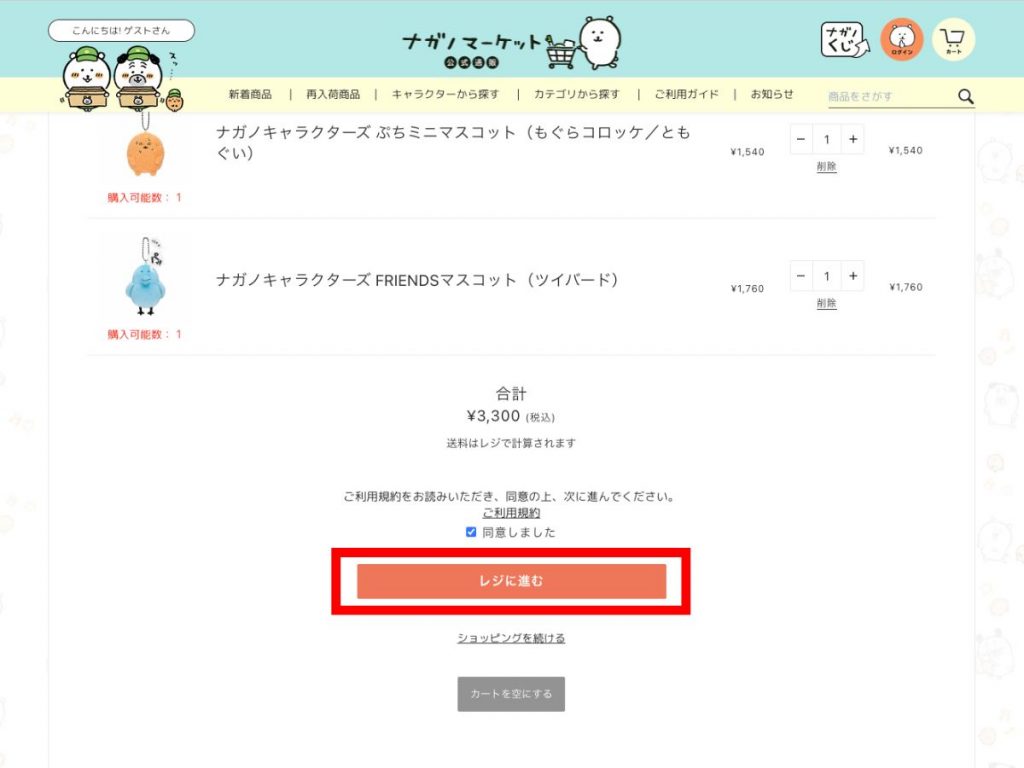Open the 再入荷商品 menu
1024x768 pixels.
tap(333, 94)
